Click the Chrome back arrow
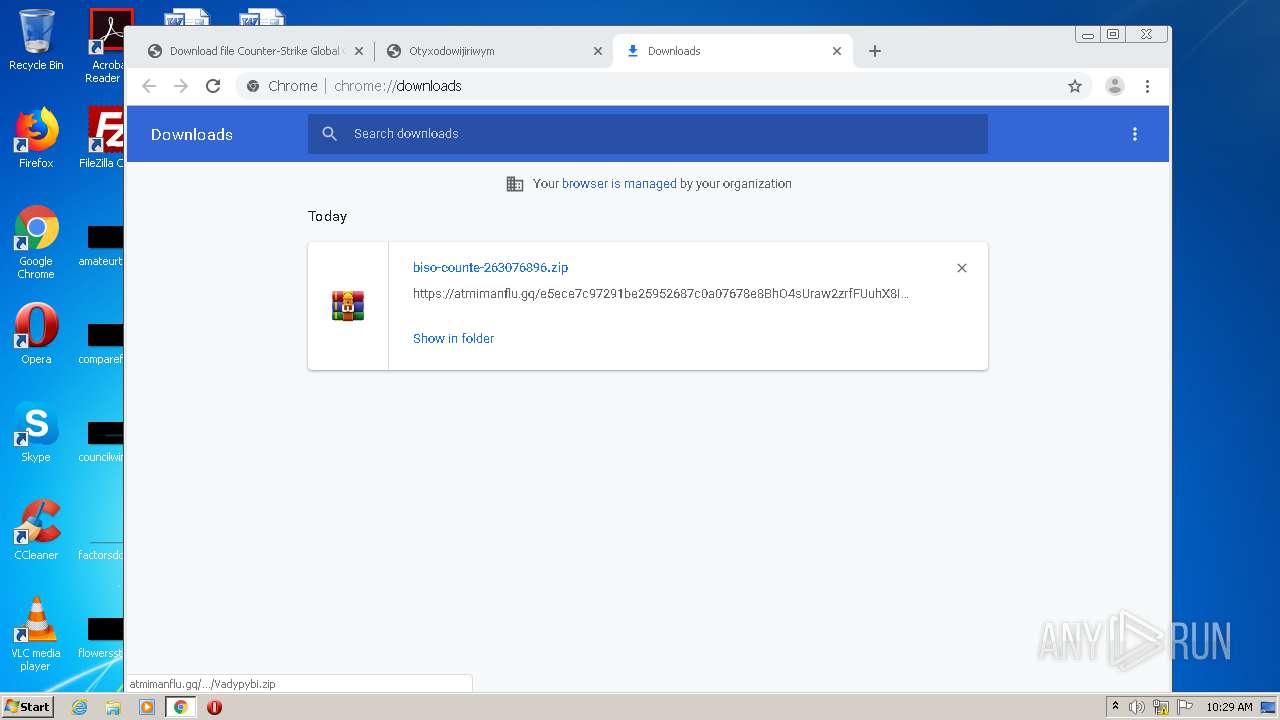Image resolution: width=1280 pixels, height=720 pixels. tap(149, 86)
